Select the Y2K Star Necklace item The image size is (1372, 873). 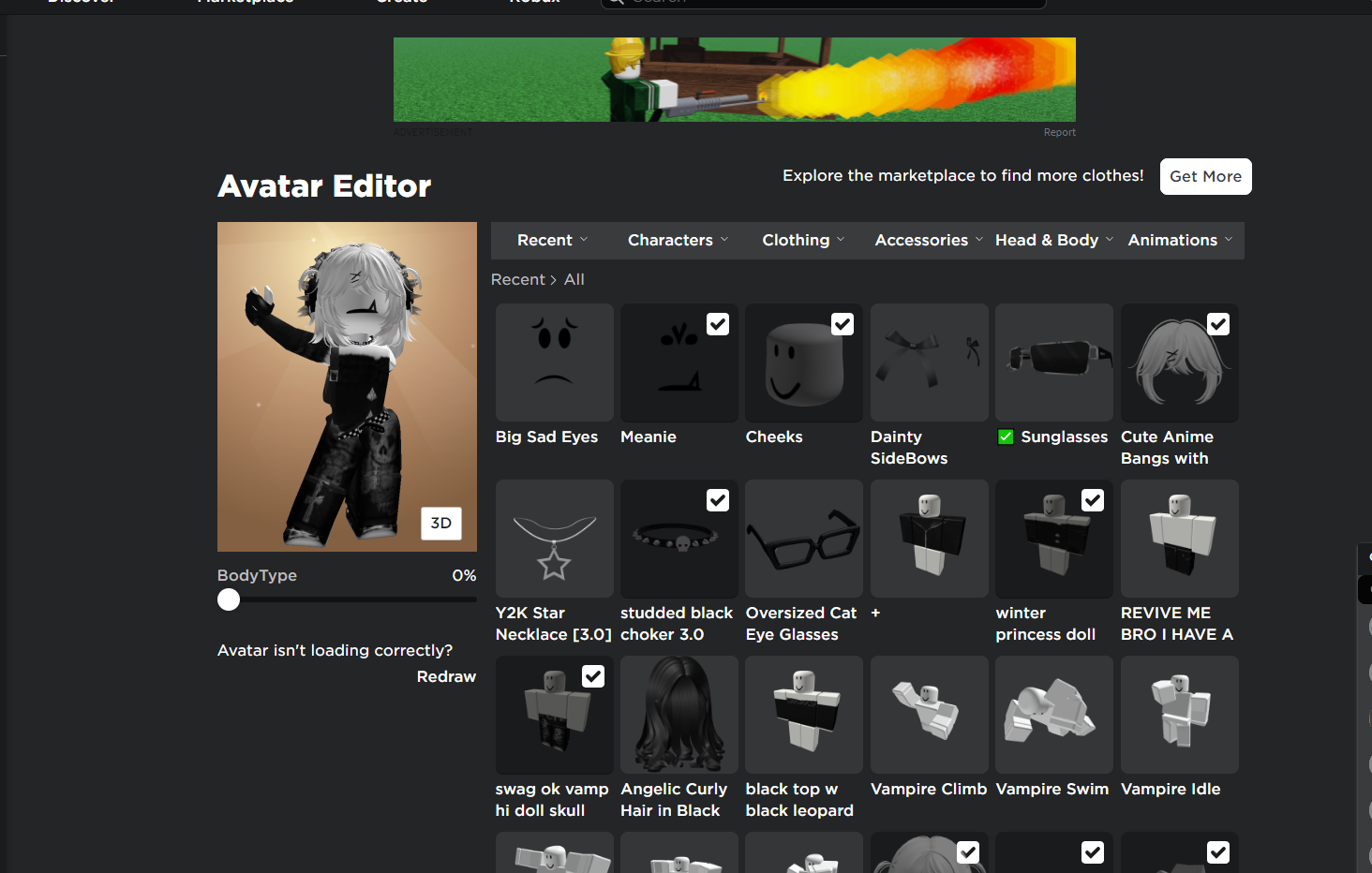tap(554, 539)
